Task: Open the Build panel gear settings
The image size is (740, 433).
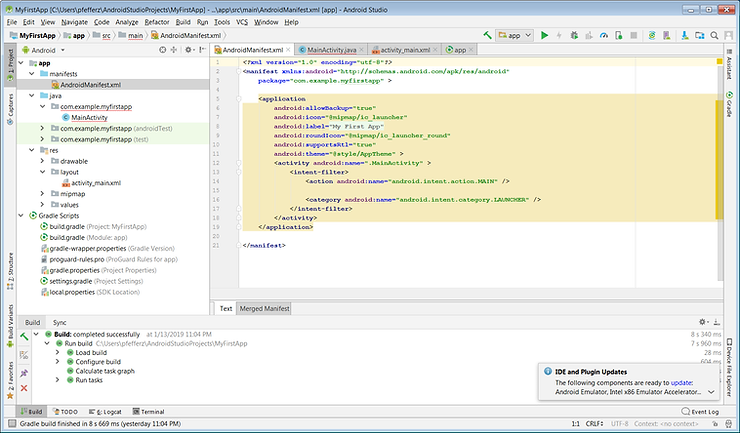Action: click(x=703, y=322)
